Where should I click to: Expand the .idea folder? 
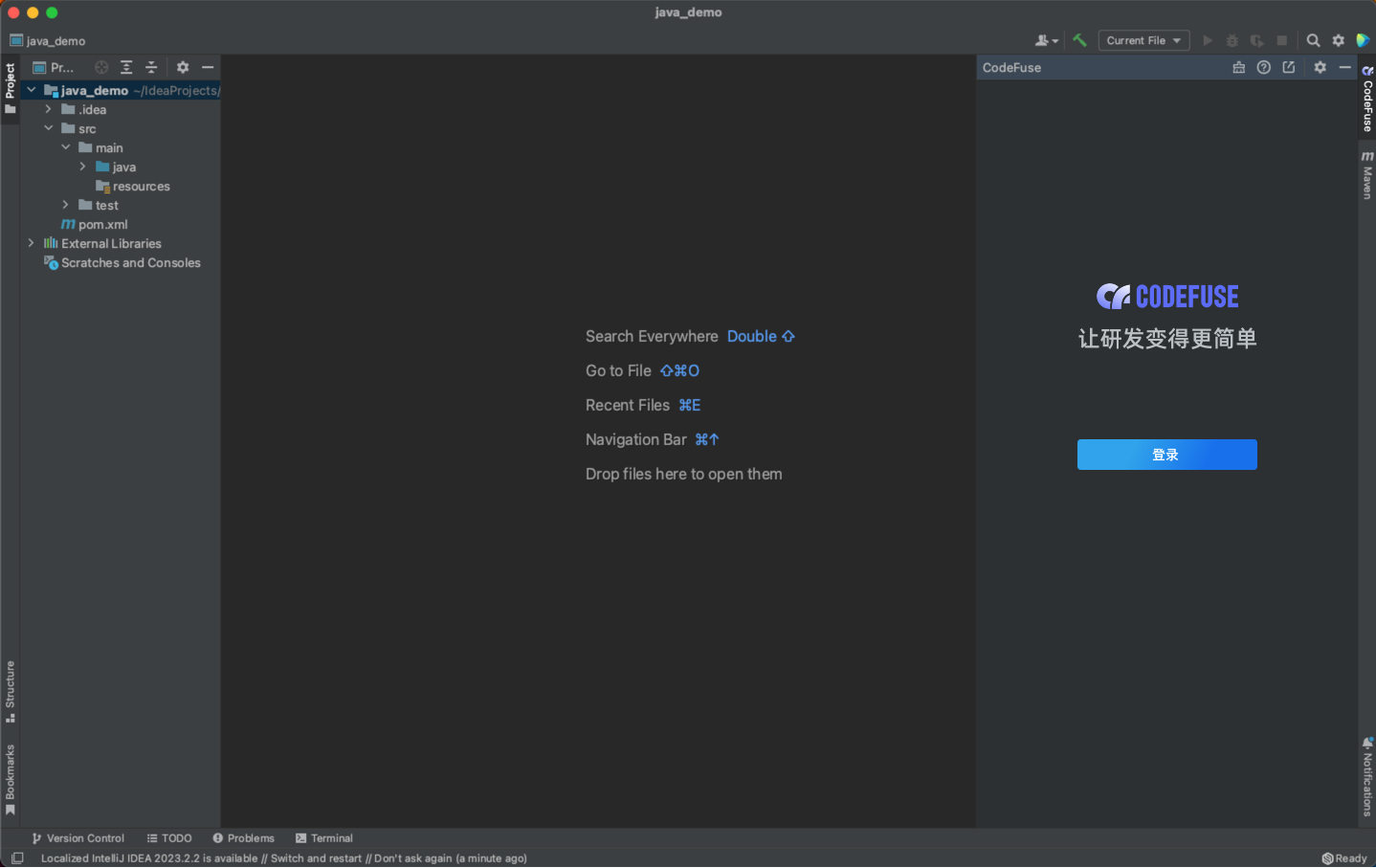tap(49, 109)
